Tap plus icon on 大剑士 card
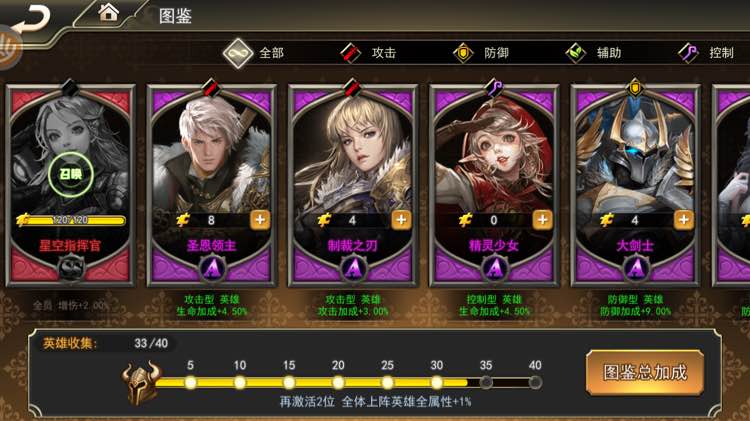 (684, 220)
